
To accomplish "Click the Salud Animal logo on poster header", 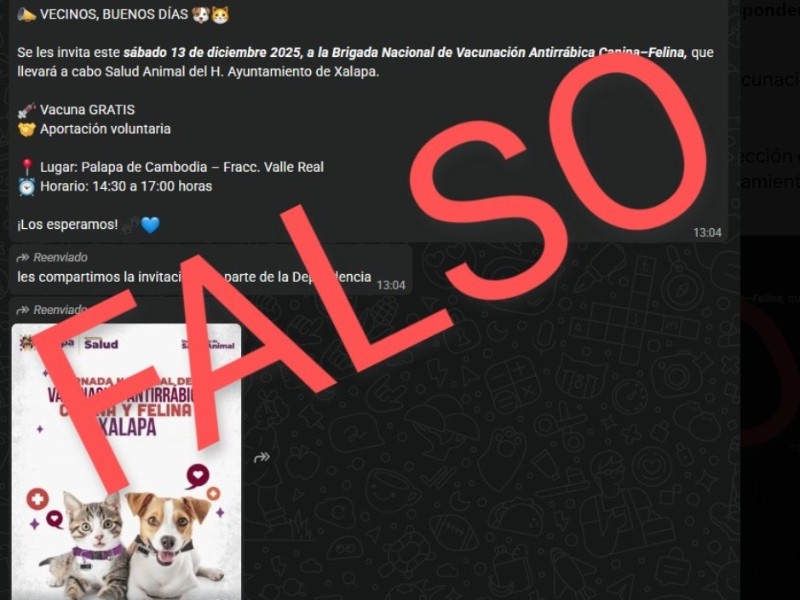I will [208, 344].
